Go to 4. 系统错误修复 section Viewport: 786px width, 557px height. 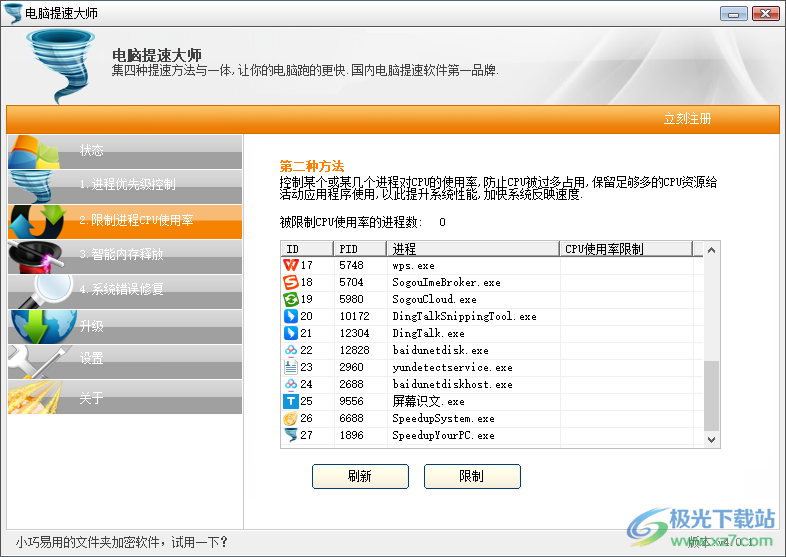tap(125, 290)
